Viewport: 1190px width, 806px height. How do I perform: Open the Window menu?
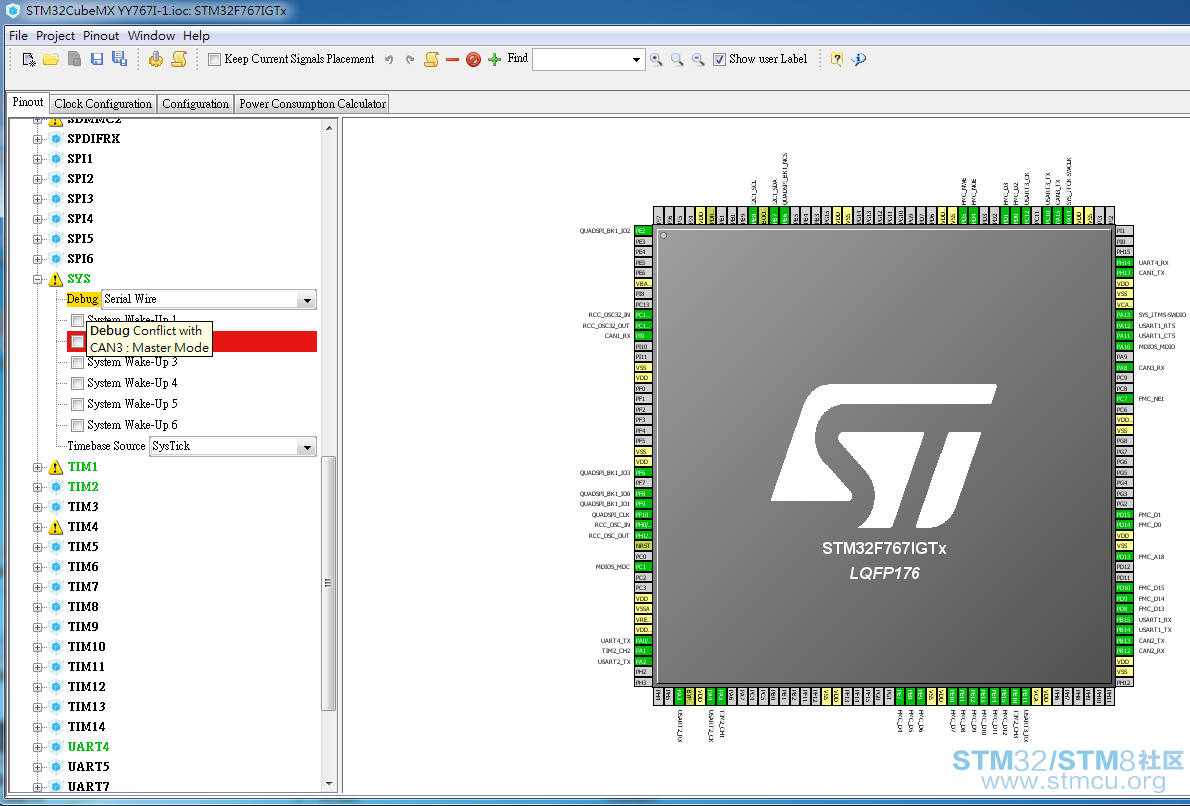click(151, 36)
